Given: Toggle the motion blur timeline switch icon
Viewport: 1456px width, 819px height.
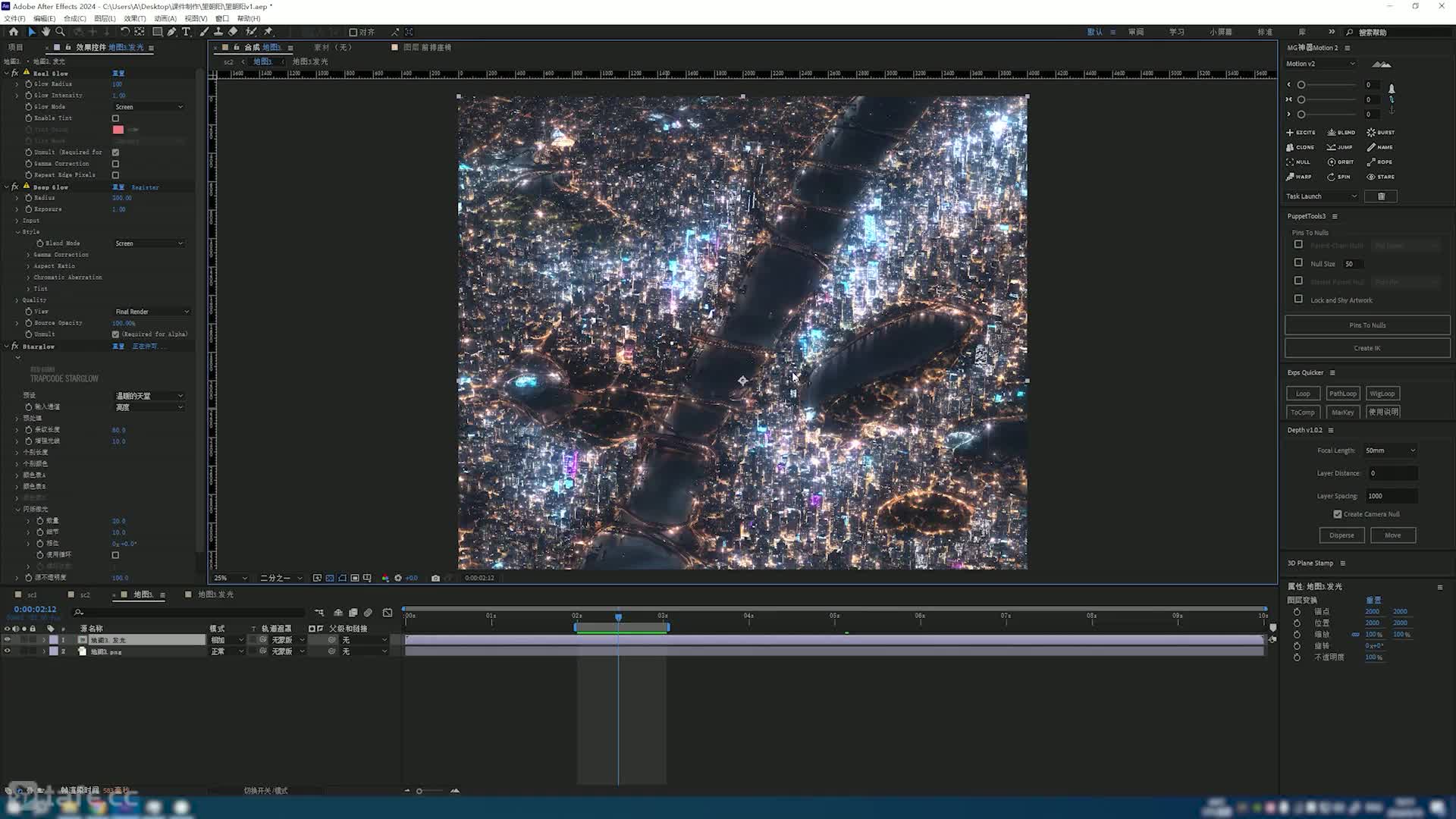Looking at the screenshot, I should (368, 613).
